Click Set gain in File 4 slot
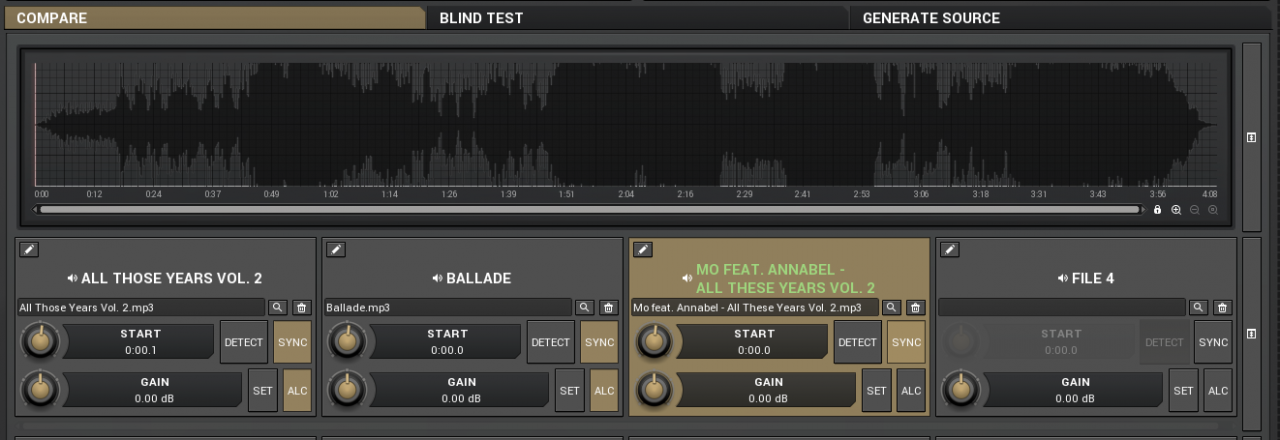The width and height of the screenshot is (1280, 440). click(1184, 390)
